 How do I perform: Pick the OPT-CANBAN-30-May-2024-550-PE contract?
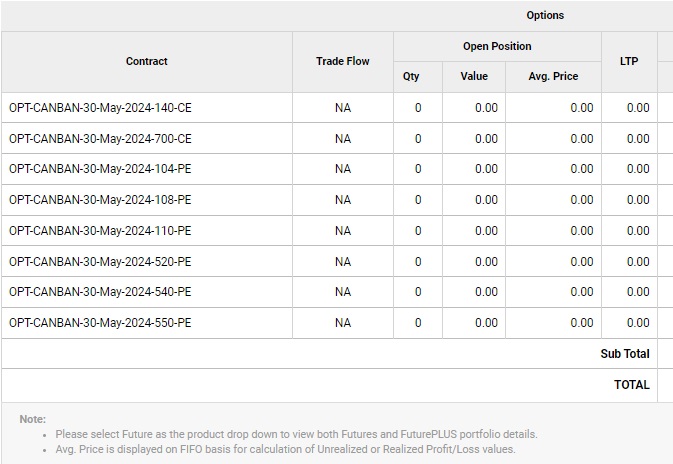(100, 323)
